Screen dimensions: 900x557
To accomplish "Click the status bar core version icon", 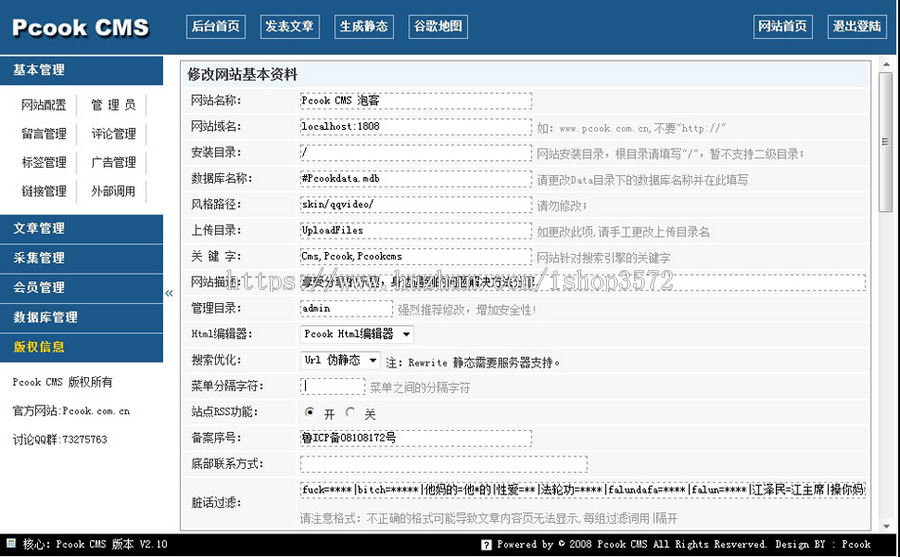I will pos(11,543).
